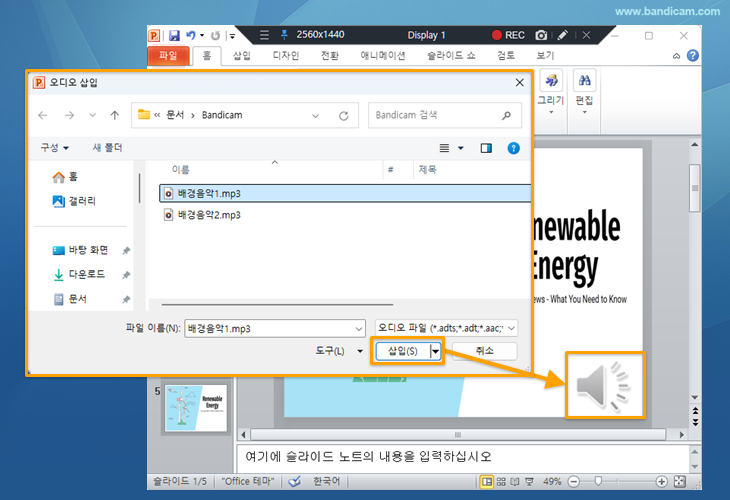
Task: Click the 삽입(S) insert button
Action: pos(403,351)
